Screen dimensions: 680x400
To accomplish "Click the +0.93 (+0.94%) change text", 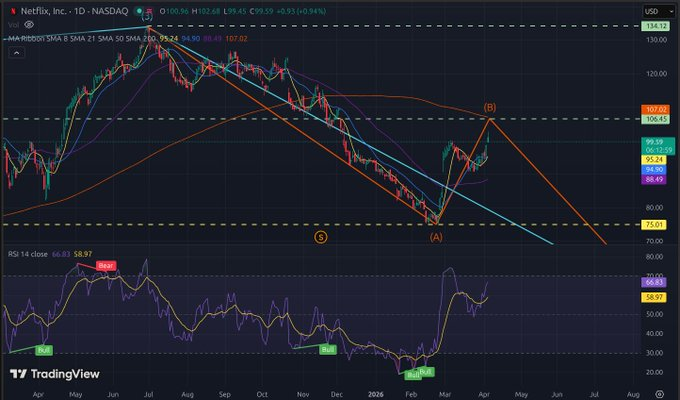I will pyautogui.click(x=300, y=11).
